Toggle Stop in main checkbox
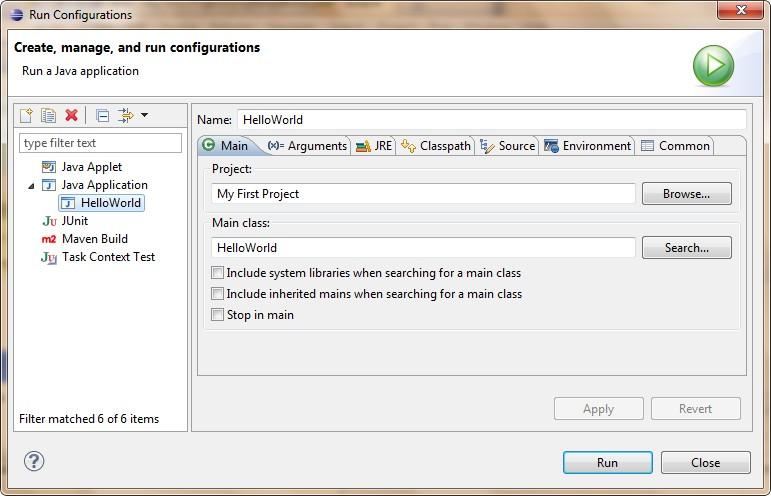 pos(217,315)
